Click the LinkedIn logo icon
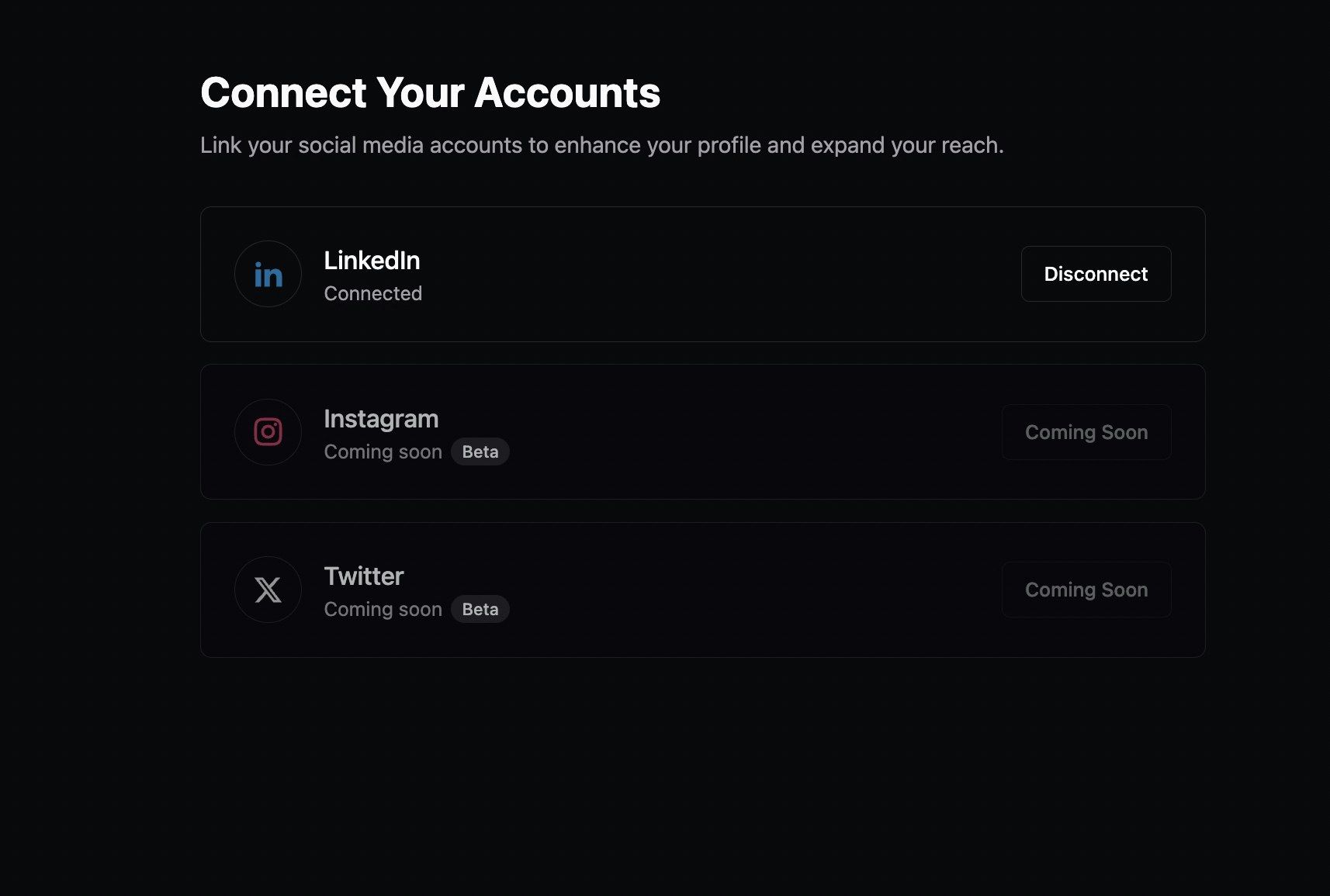1330x896 pixels. click(x=268, y=274)
